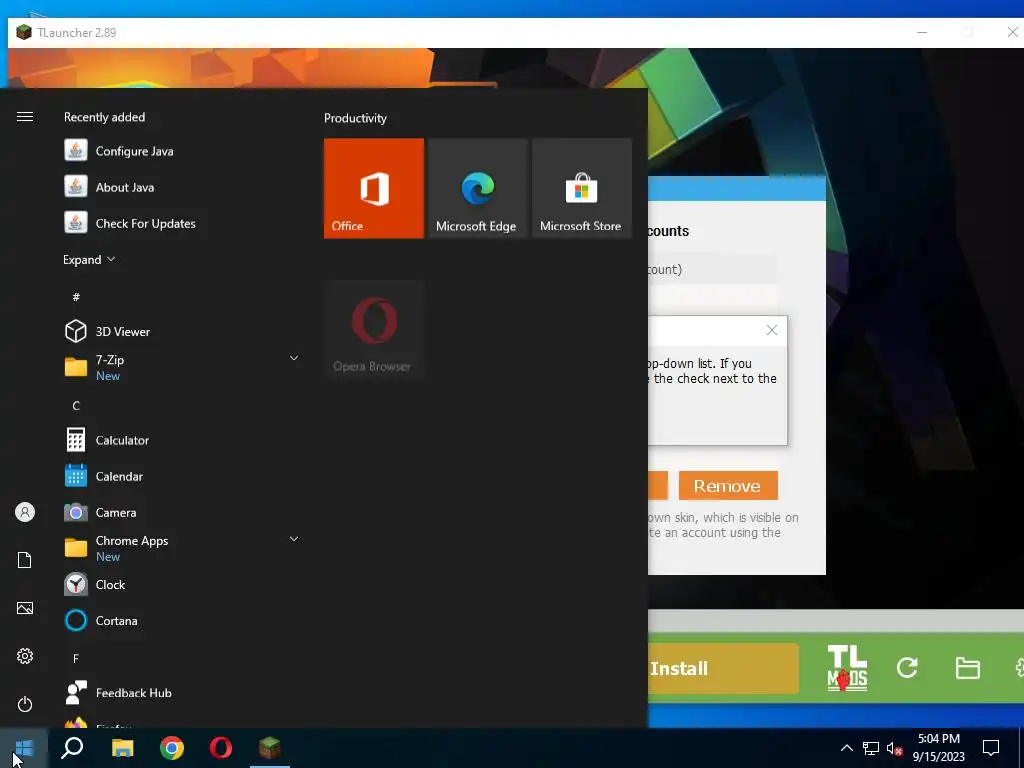Launch Google Chrome from the taskbar
This screenshot has height=768, width=1024.
(x=172, y=748)
